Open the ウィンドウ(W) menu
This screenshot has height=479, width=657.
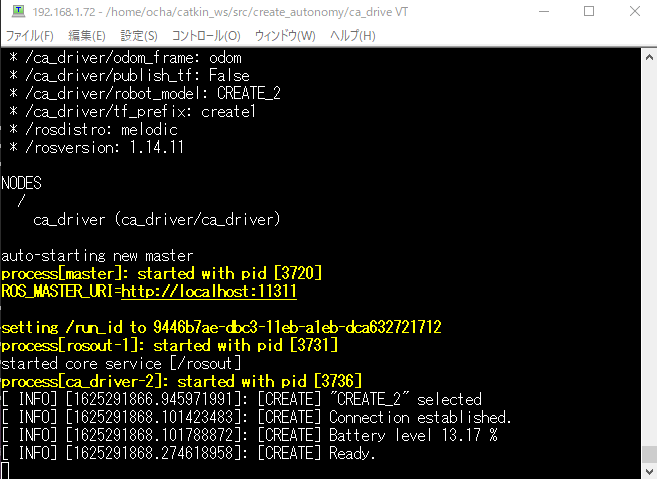(284, 36)
